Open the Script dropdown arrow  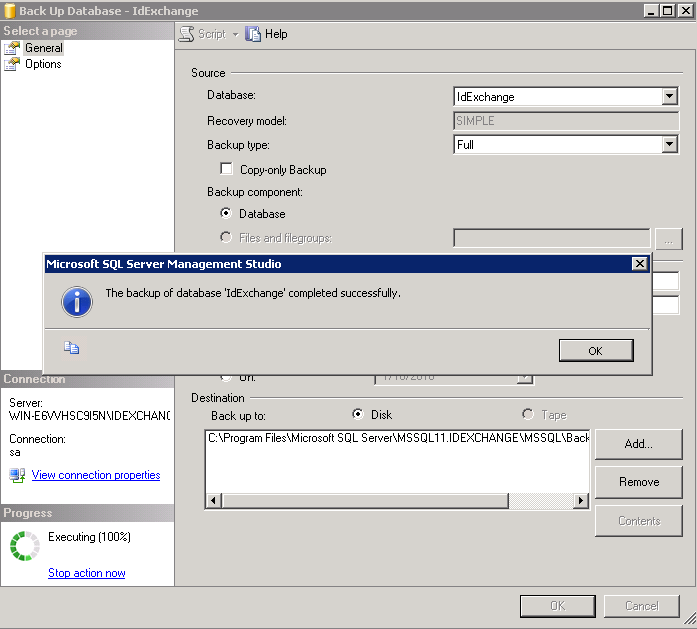pyautogui.click(x=236, y=34)
